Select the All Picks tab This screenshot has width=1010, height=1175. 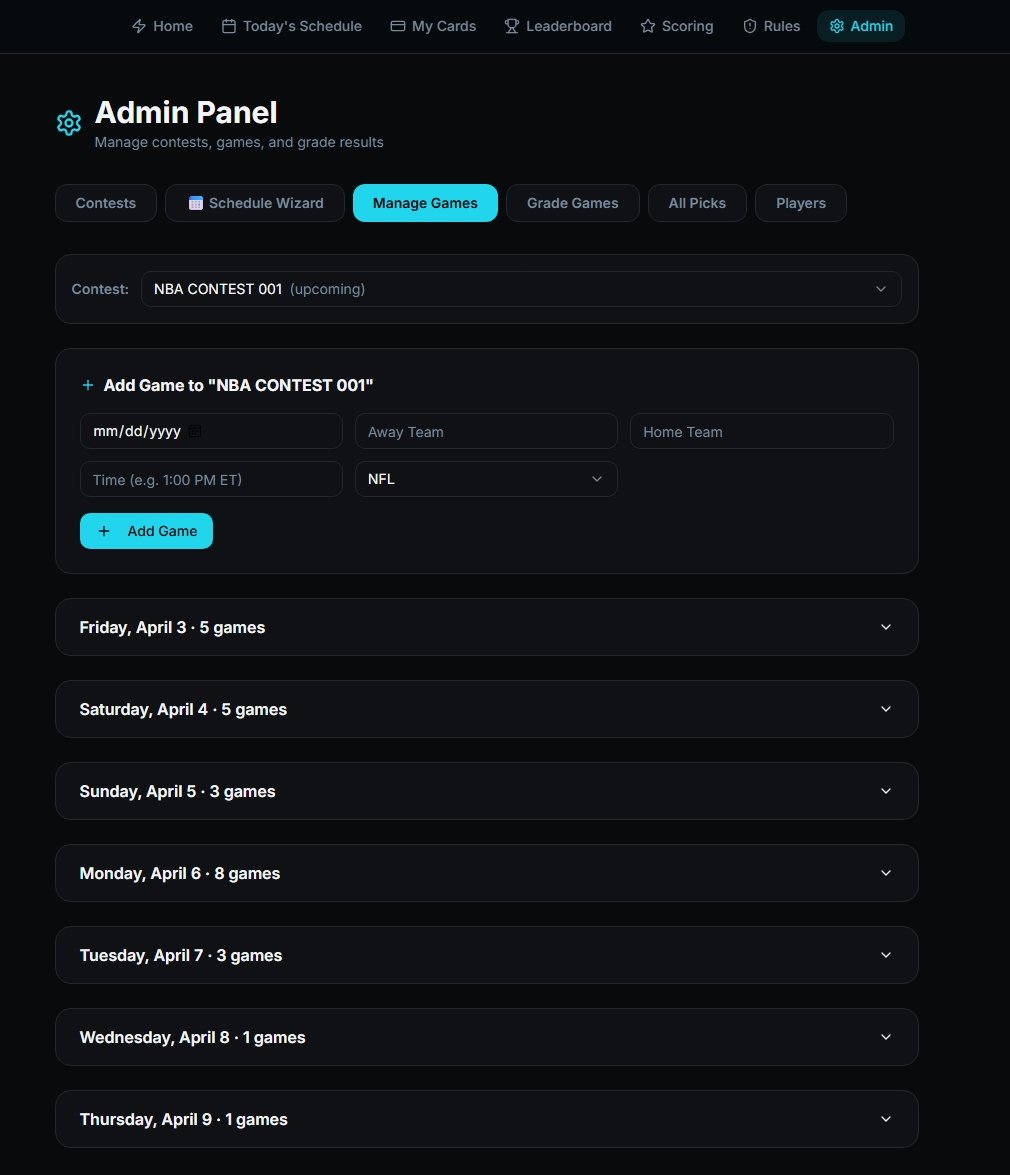(697, 203)
